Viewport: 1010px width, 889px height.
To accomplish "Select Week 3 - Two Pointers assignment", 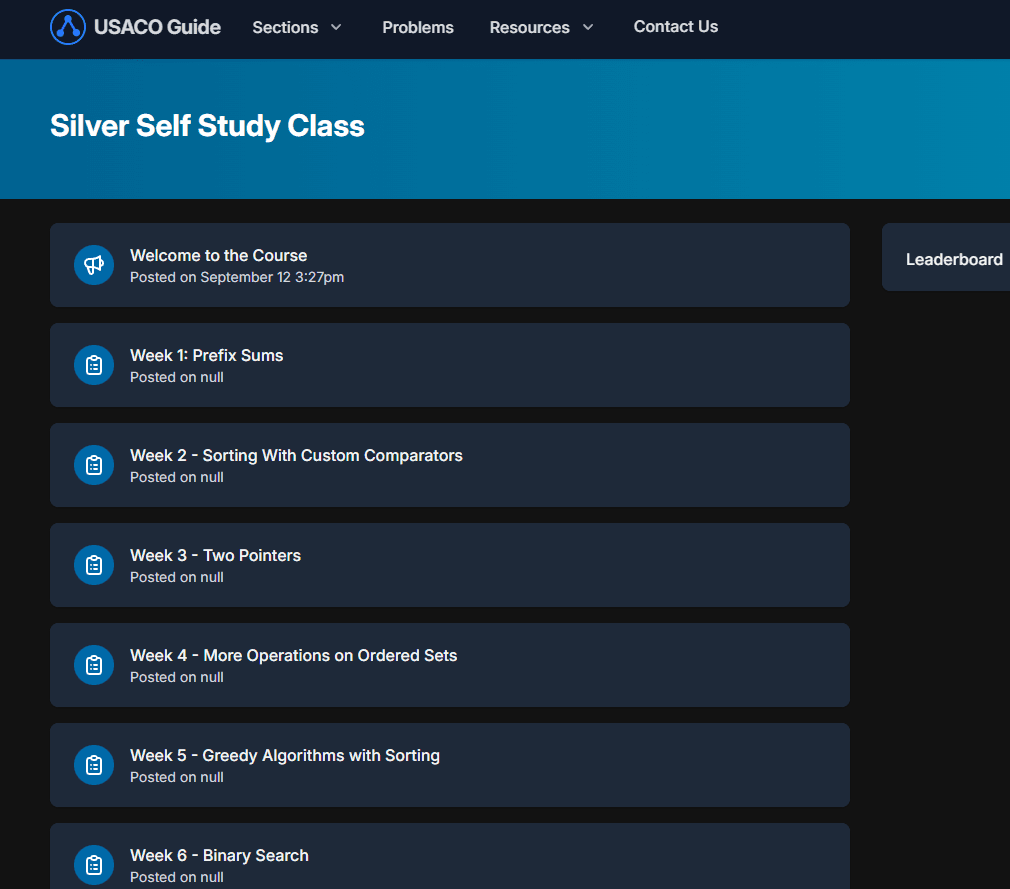I will [x=215, y=555].
